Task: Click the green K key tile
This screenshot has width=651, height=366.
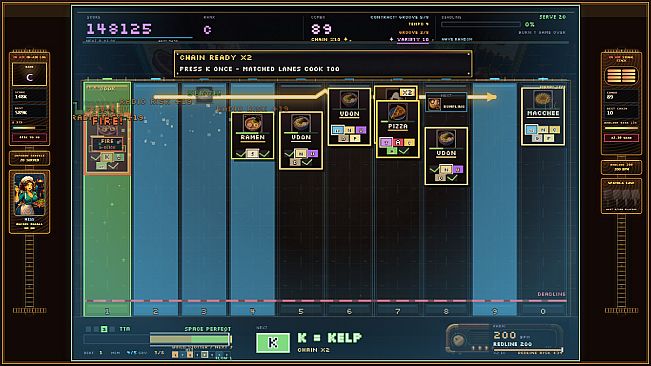Action: (x=273, y=343)
